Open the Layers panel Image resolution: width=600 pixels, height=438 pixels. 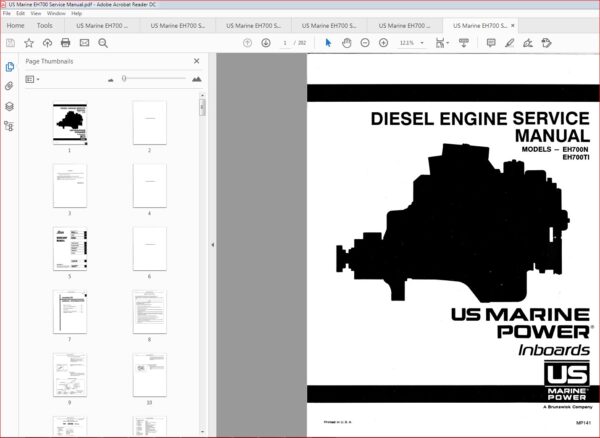click(x=10, y=106)
